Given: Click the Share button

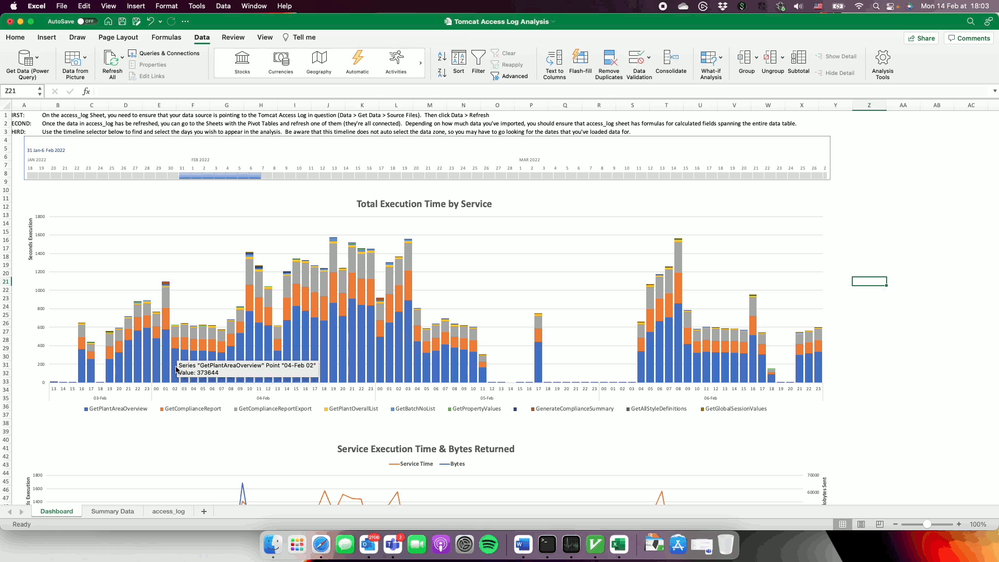Looking at the screenshot, I should [921, 38].
